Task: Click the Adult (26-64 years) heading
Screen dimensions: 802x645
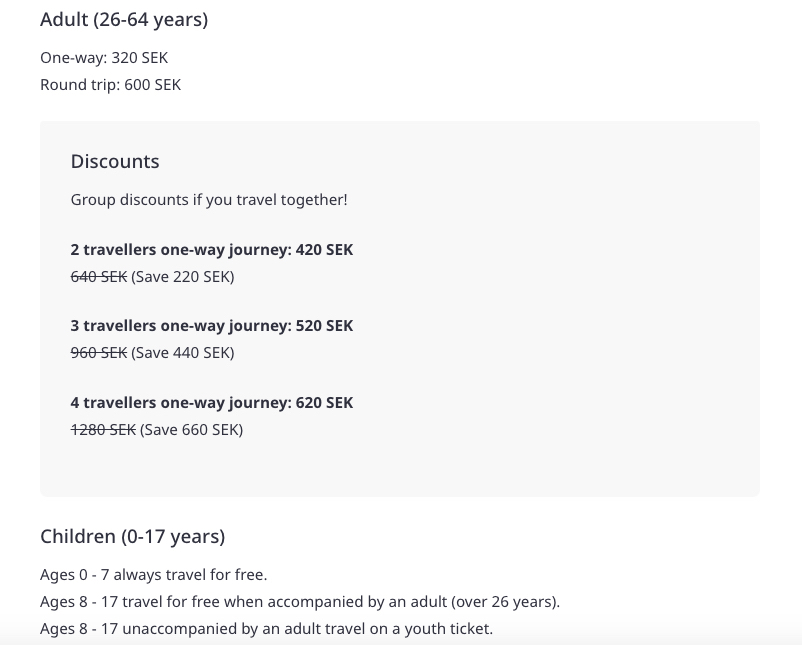Action: tap(124, 20)
